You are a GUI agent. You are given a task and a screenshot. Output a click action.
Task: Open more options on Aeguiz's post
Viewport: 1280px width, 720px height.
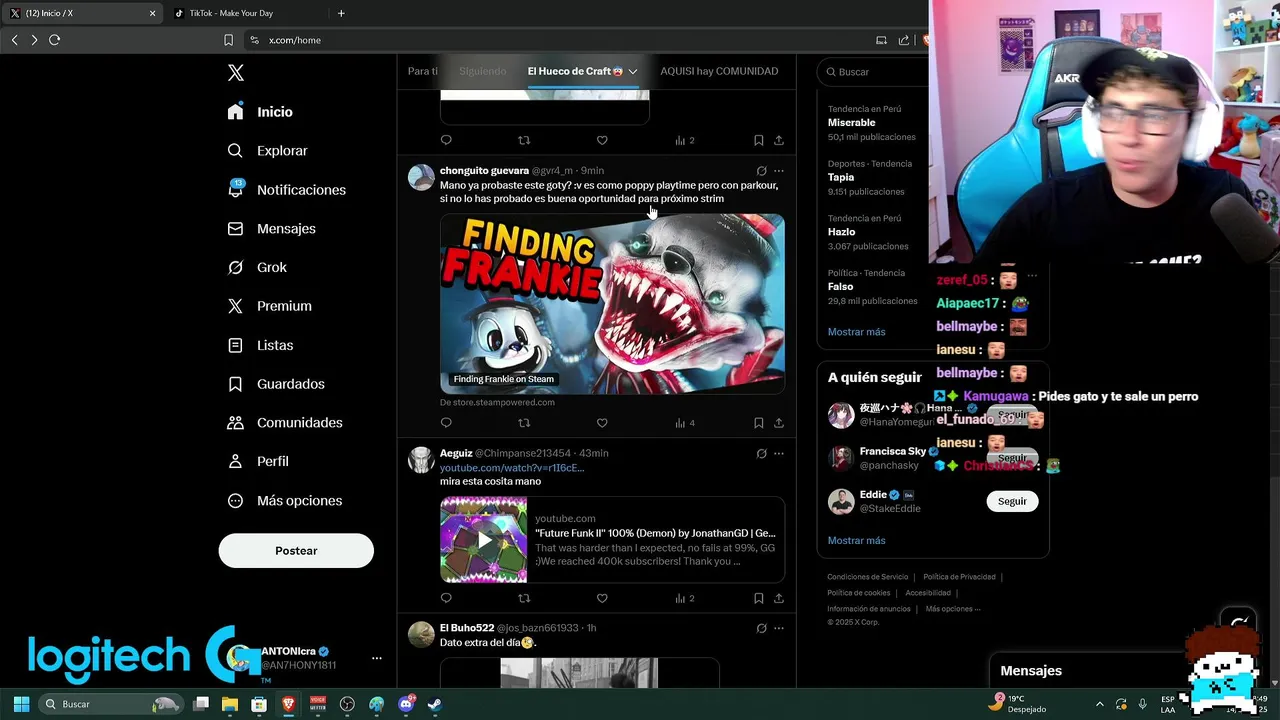pyautogui.click(x=779, y=454)
